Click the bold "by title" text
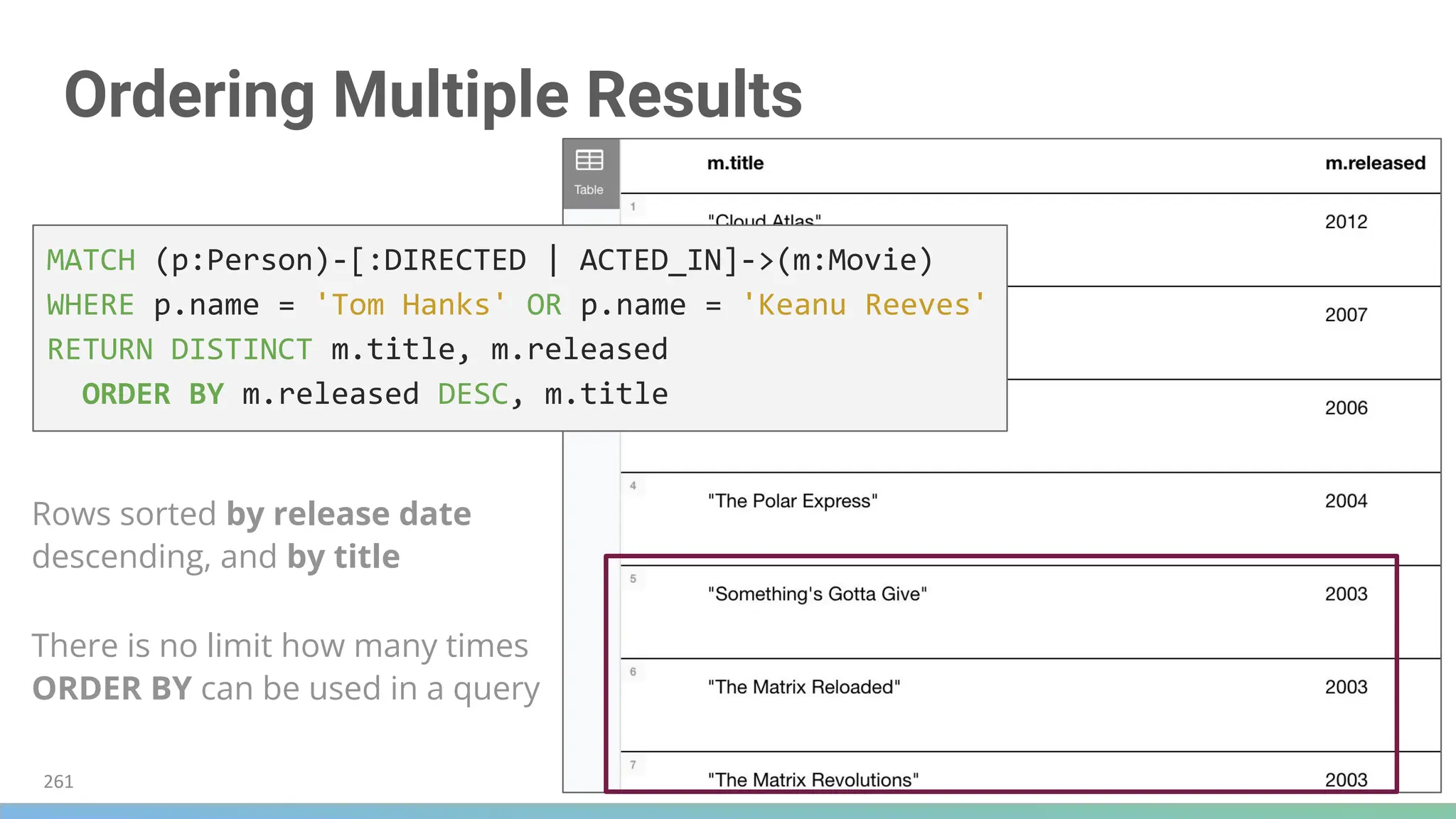Screen dimensions: 1456x819 click(343, 557)
